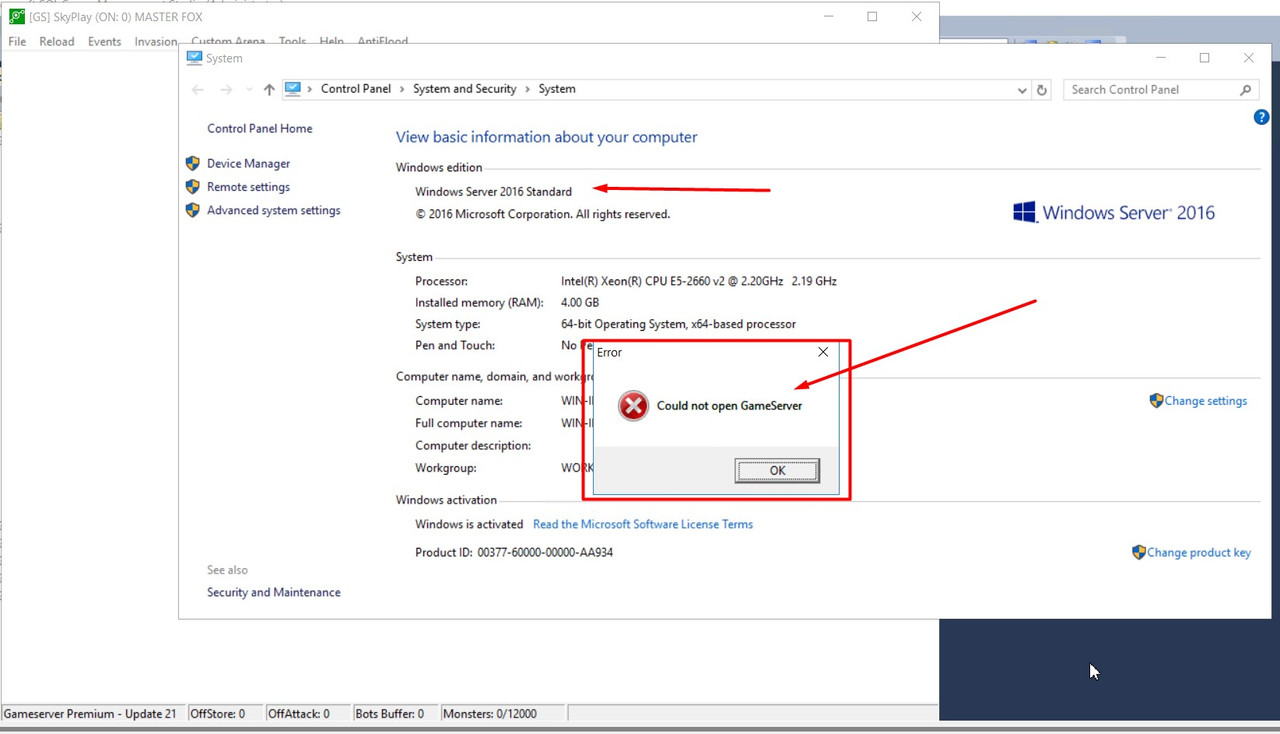Go up one level with Up arrow
Image resolution: width=1280 pixels, height=734 pixels.
pyautogui.click(x=269, y=89)
